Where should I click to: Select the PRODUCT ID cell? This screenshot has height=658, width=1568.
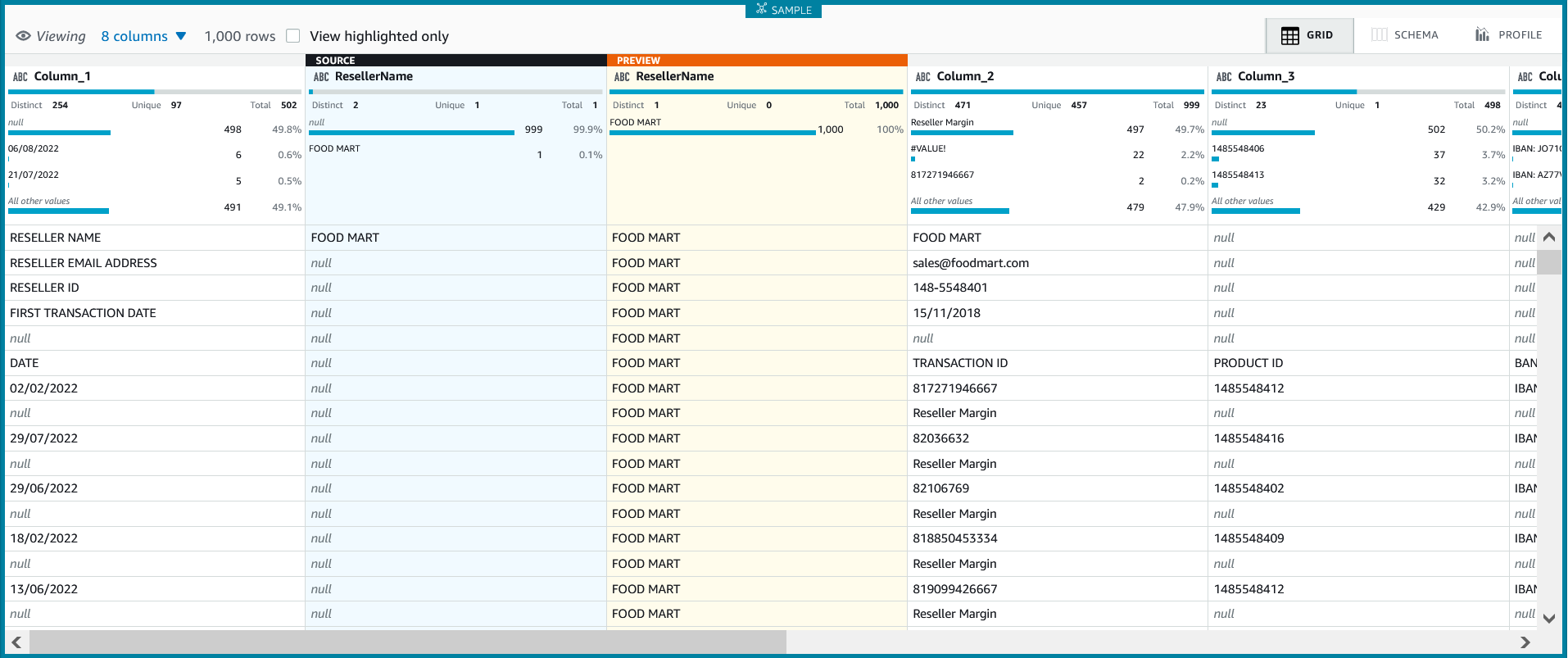[x=1358, y=363]
